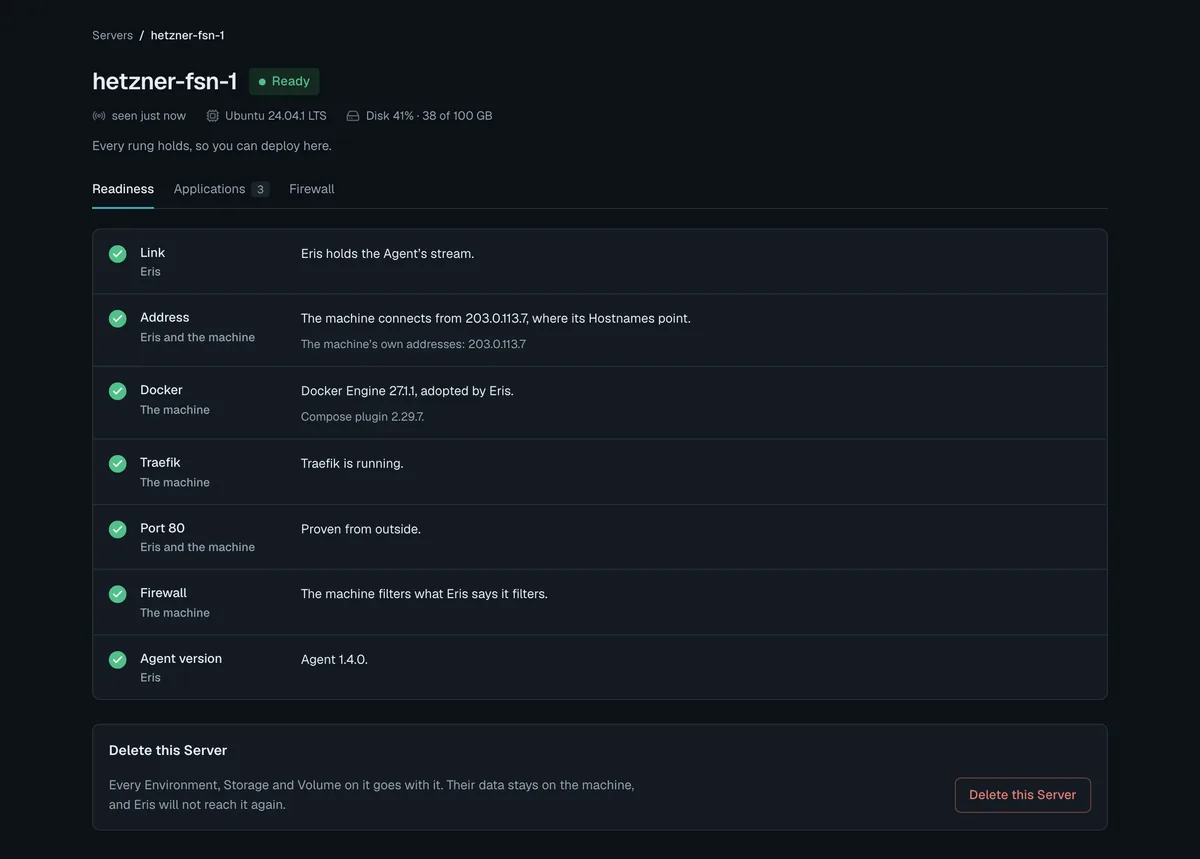Click the green check icon for Agent version

118,660
